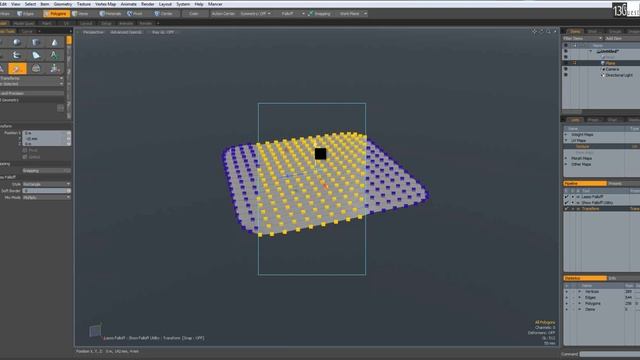
Task: Open the Symmetry: Off dropdown
Action: tap(255, 13)
